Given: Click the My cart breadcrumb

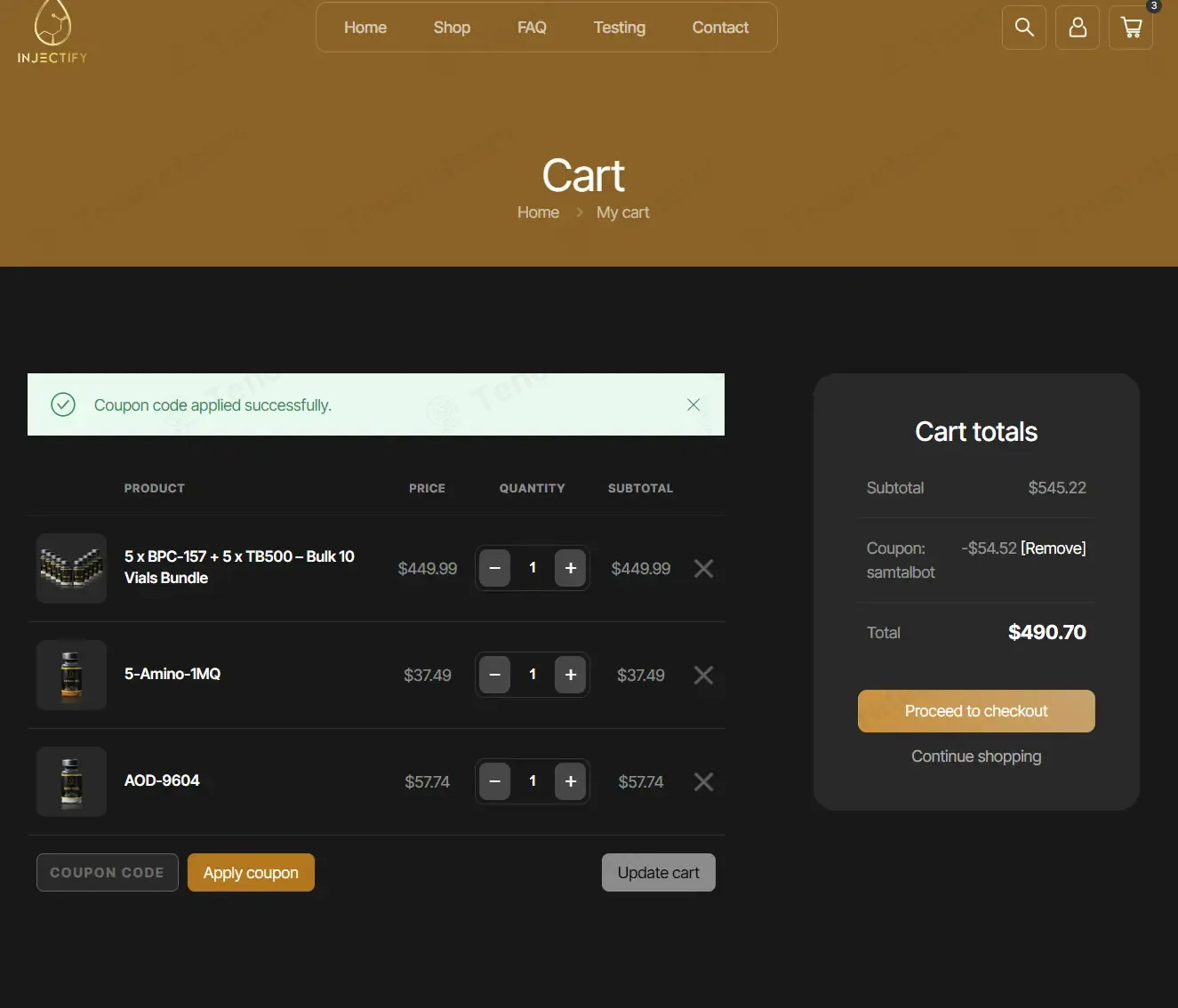Looking at the screenshot, I should coord(622,212).
